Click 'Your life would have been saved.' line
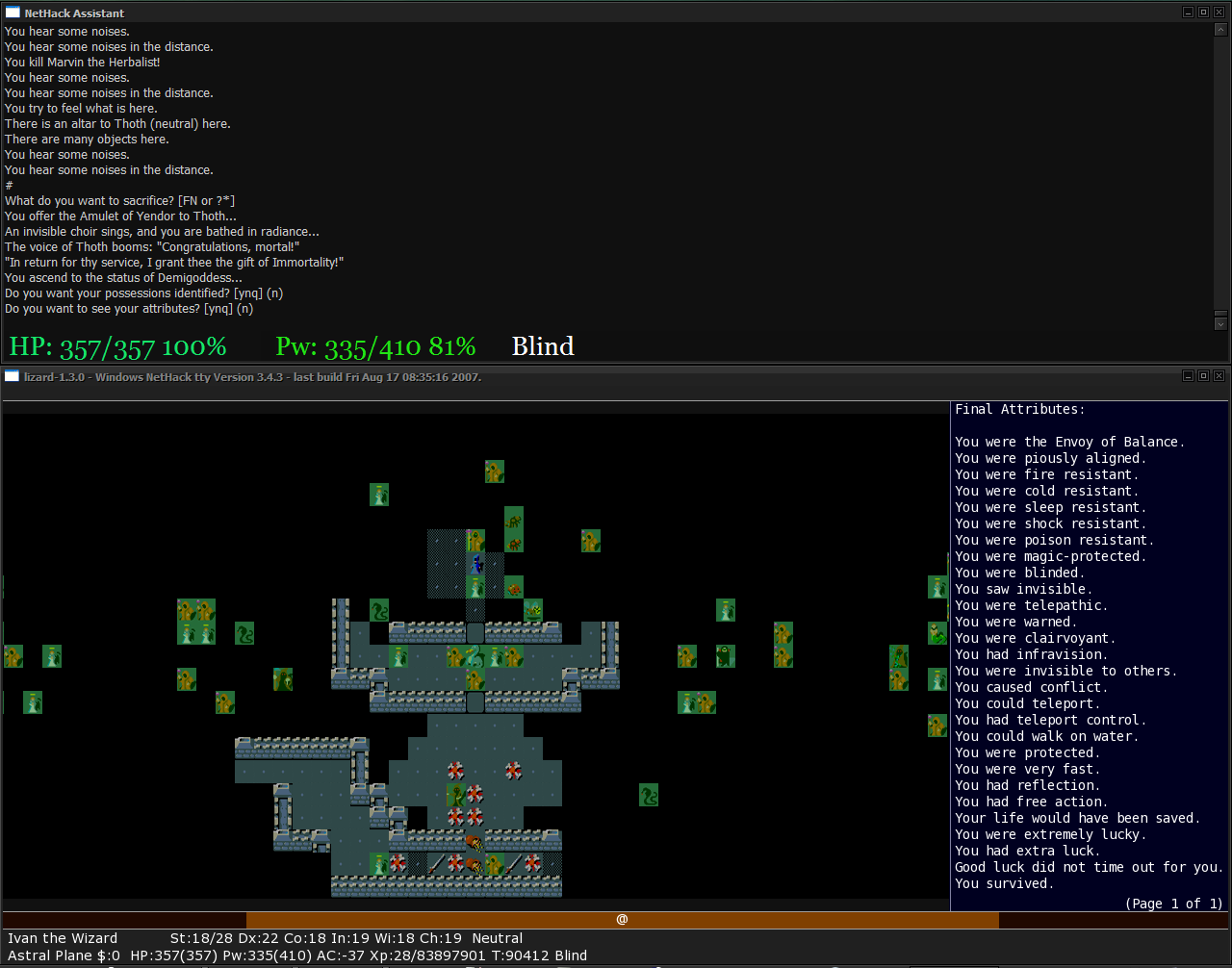Viewport: 1232px width, 968px height. 1078,818
